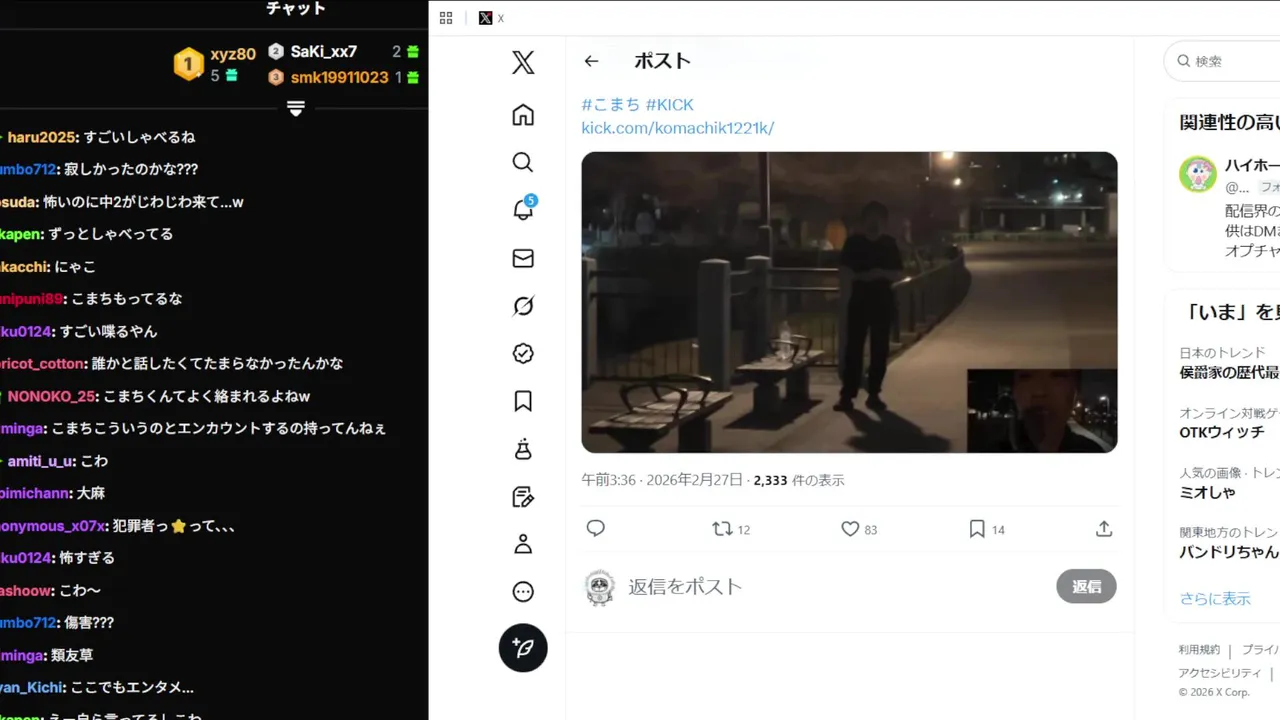Viewport: 1280px width, 720px height.
Task: Open the #こまち hashtag
Action: pyautogui.click(x=610, y=104)
